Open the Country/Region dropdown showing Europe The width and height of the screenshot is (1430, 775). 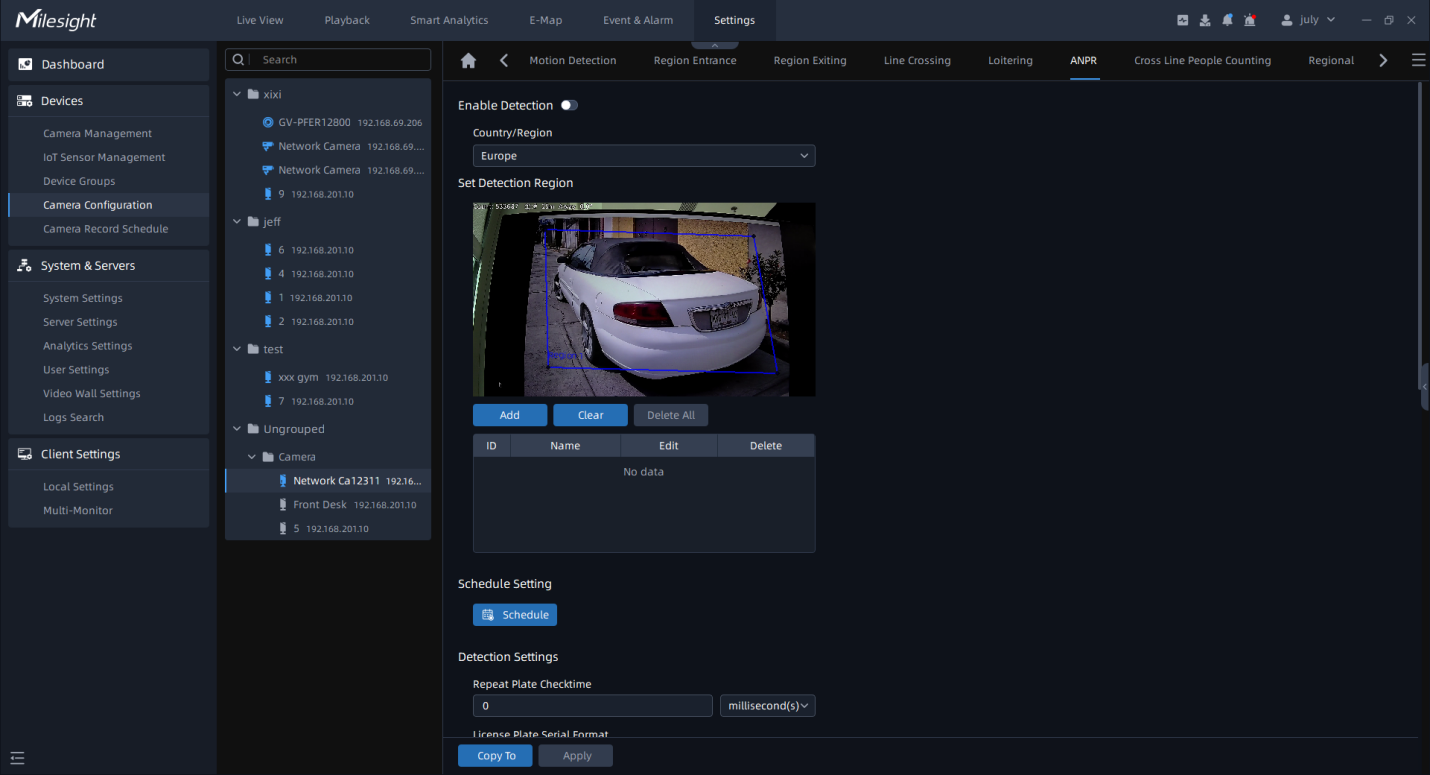(643, 156)
